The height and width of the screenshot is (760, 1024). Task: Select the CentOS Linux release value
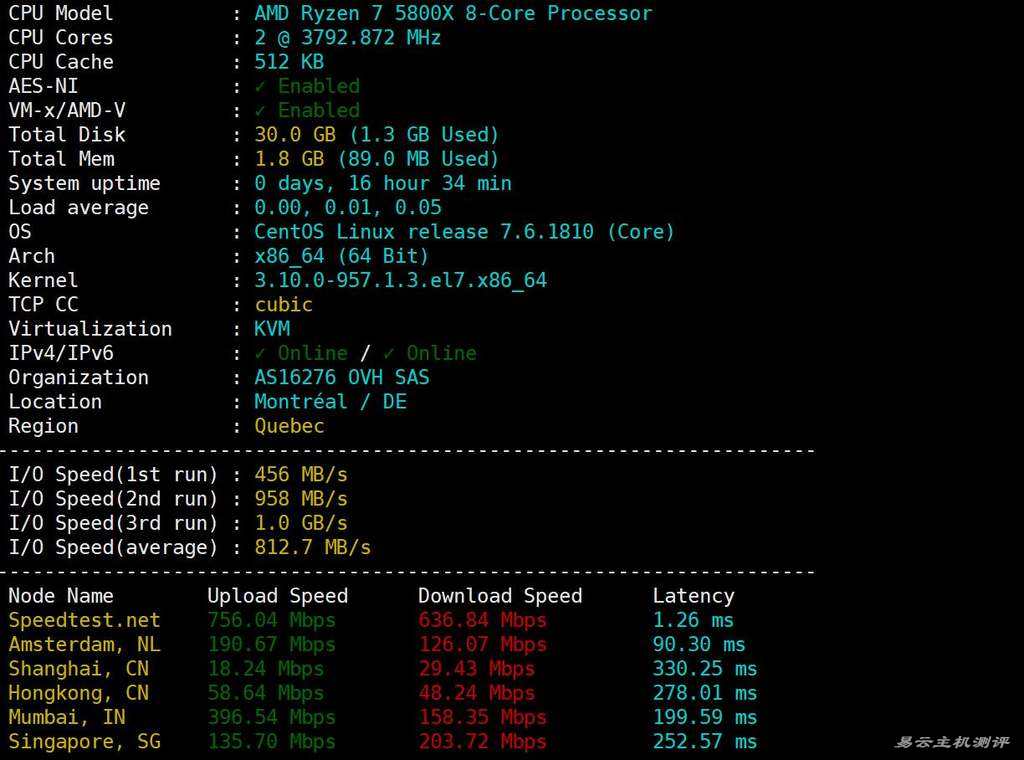[464, 231]
